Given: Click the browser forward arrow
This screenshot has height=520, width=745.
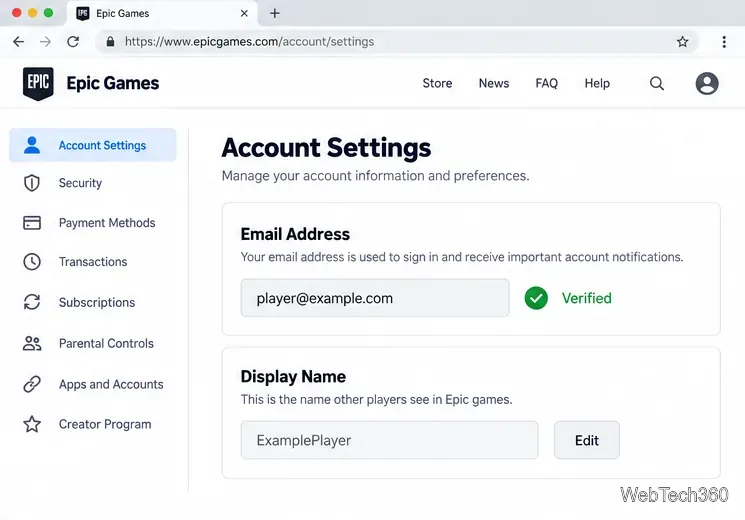Looking at the screenshot, I should [46, 42].
